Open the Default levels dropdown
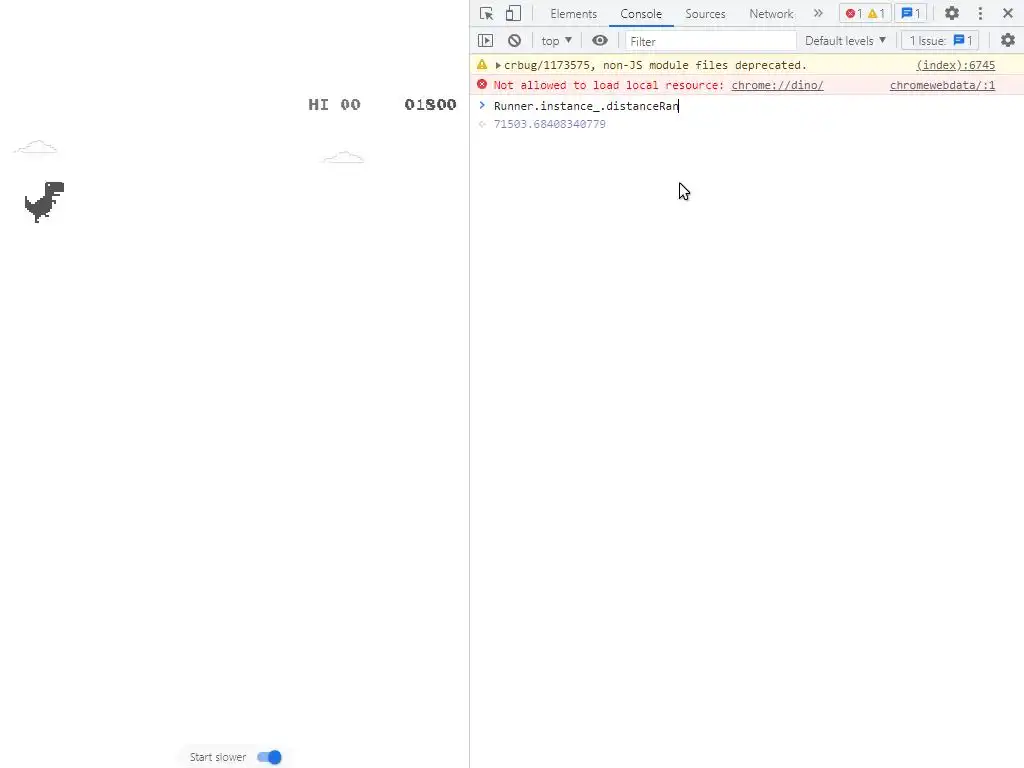Image resolution: width=1024 pixels, height=768 pixels. tap(845, 40)
